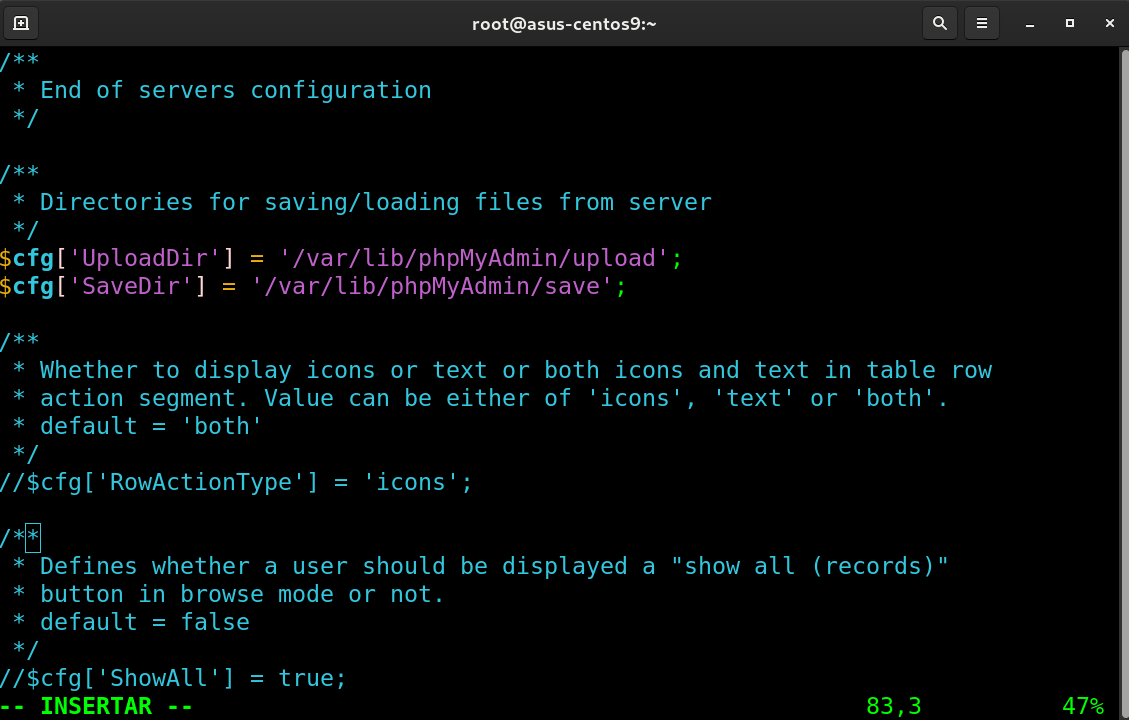Open the terminal search tool
The width and height of the screenshot is (1129, 720).
(940, 23)
